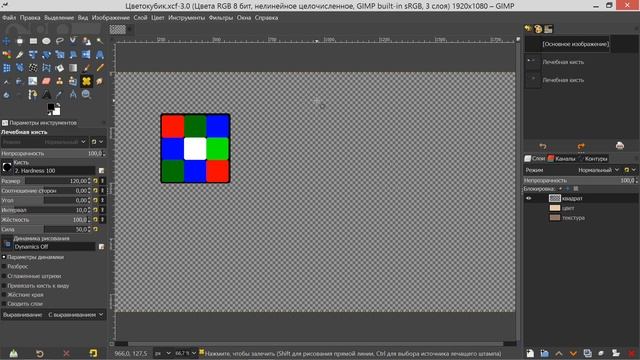Toggle visibility of квадрат layer
Viewport: 640px width, 360px height.
(x=529, y=198)
